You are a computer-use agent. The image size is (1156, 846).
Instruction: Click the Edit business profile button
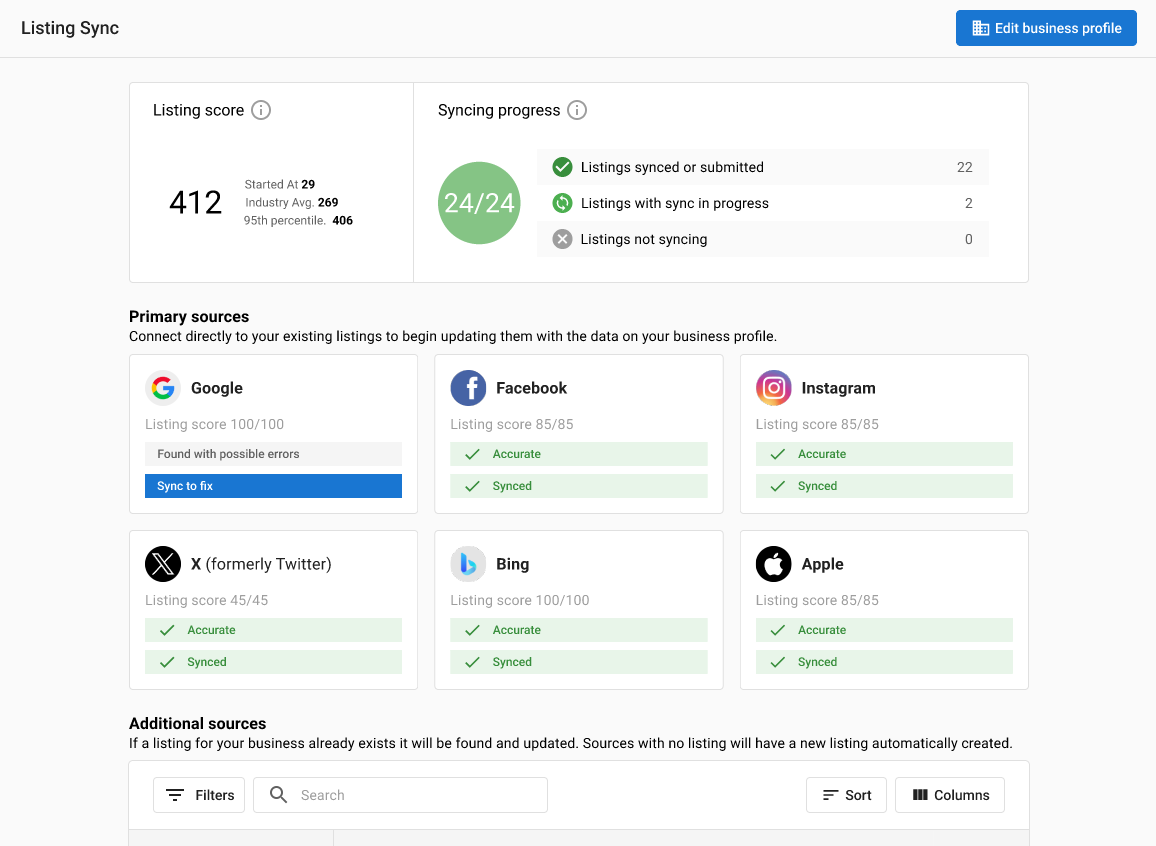point(1046,28)
